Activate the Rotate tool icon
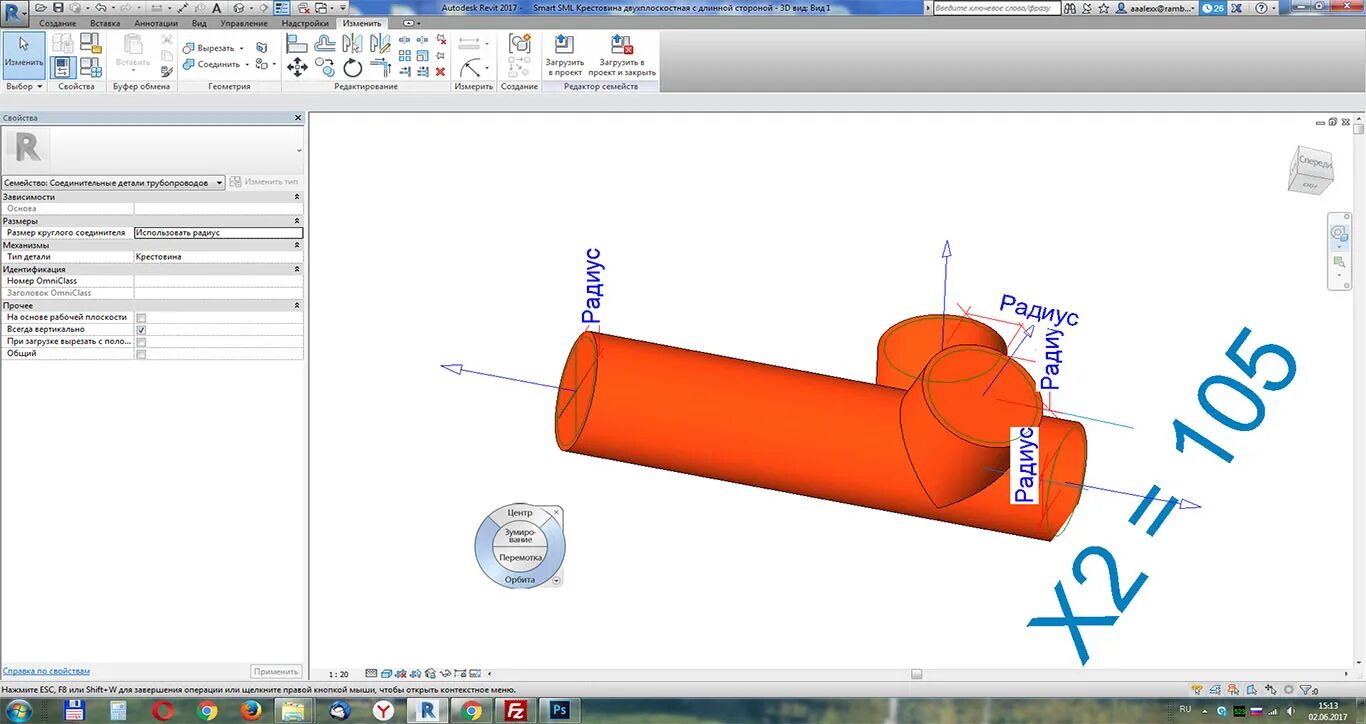Image resolution: width=1366 pixels, height=724 pixels. (x=353, y=67)
